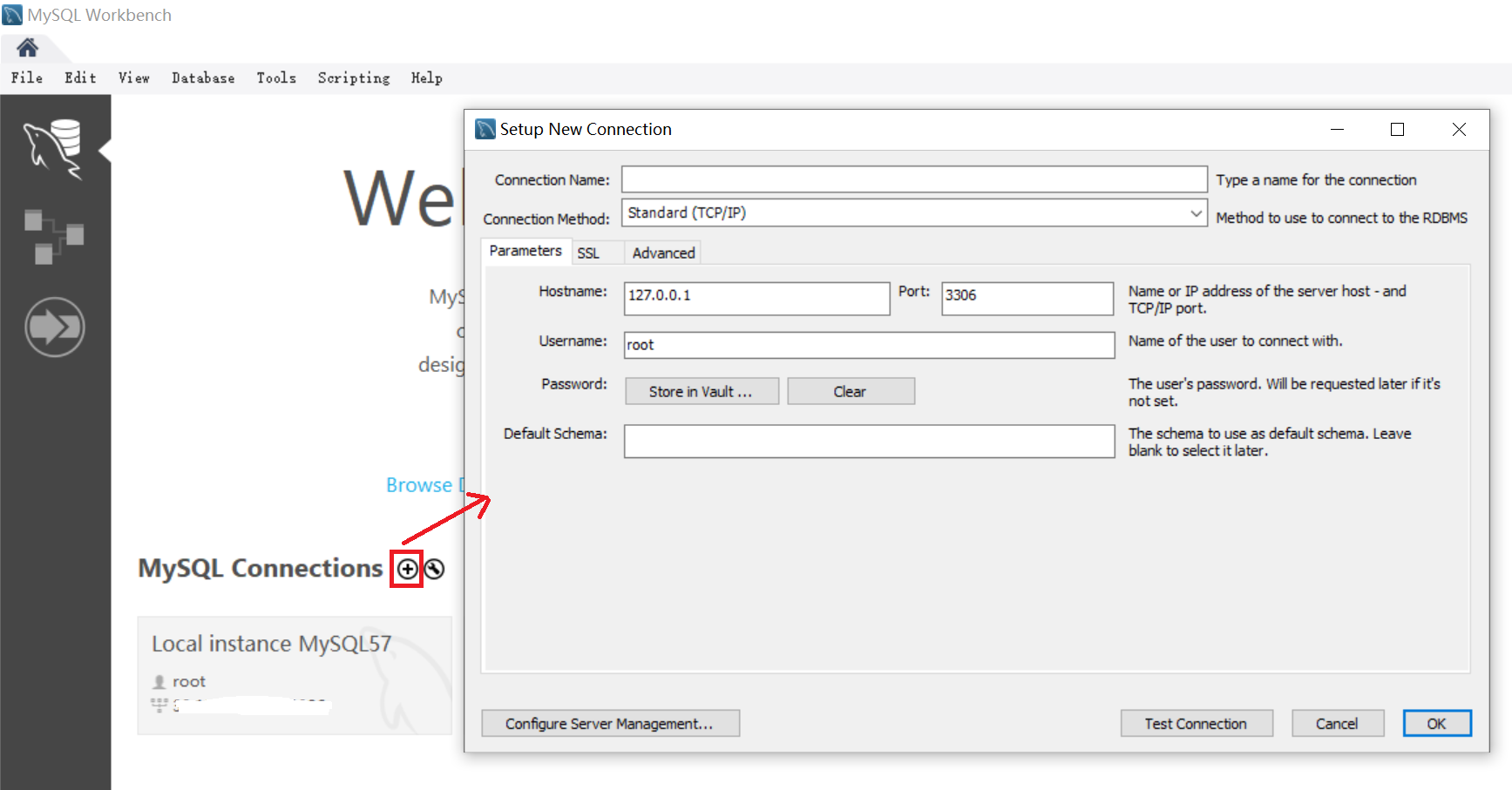1512x790 pixels.
Task: Add a new MySQL connection plus icon
Action: [x=407, y=569]
